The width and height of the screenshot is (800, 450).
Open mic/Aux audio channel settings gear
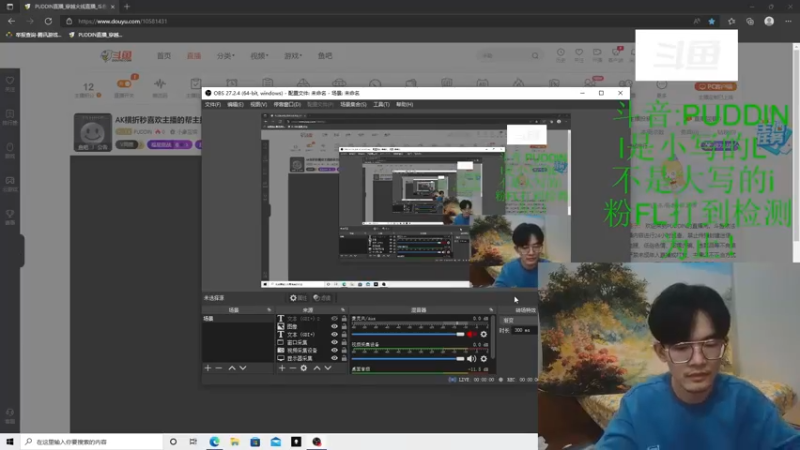[484, 334]
